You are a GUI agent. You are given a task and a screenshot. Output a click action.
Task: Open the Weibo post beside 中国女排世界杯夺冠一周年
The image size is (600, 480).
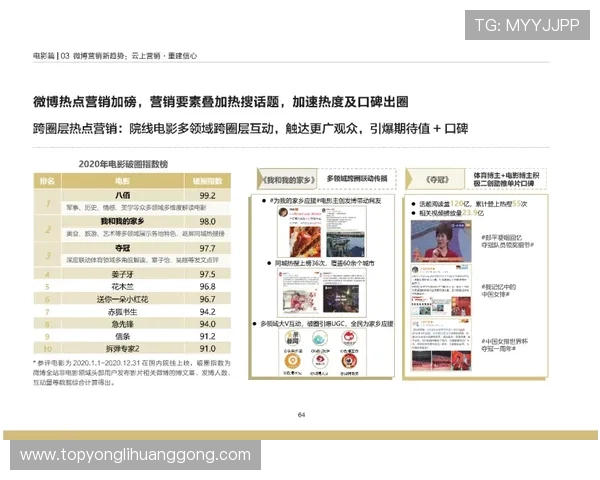coord(441,345)
